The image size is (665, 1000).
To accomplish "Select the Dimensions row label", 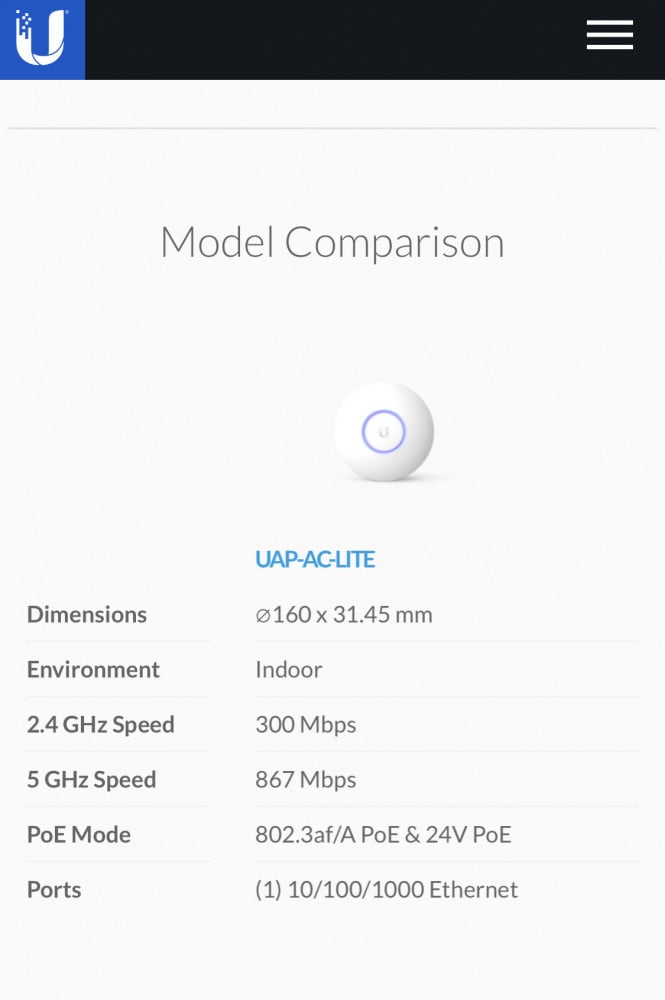I will 87,614.
